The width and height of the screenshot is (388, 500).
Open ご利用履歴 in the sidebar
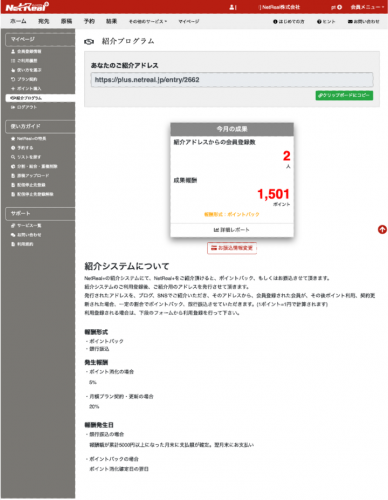(x=24, y=61)
